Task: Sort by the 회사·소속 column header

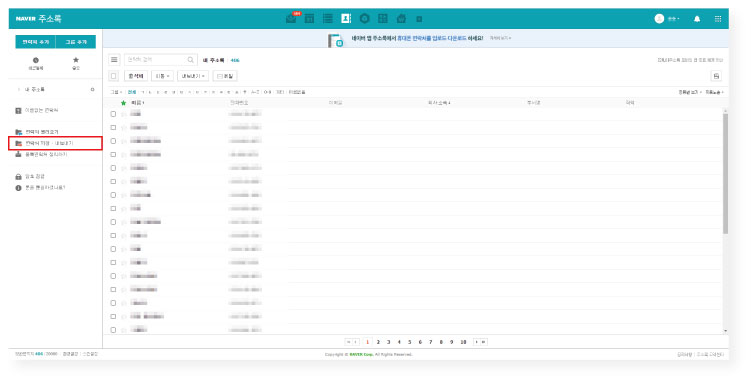Action: point(439,103)
